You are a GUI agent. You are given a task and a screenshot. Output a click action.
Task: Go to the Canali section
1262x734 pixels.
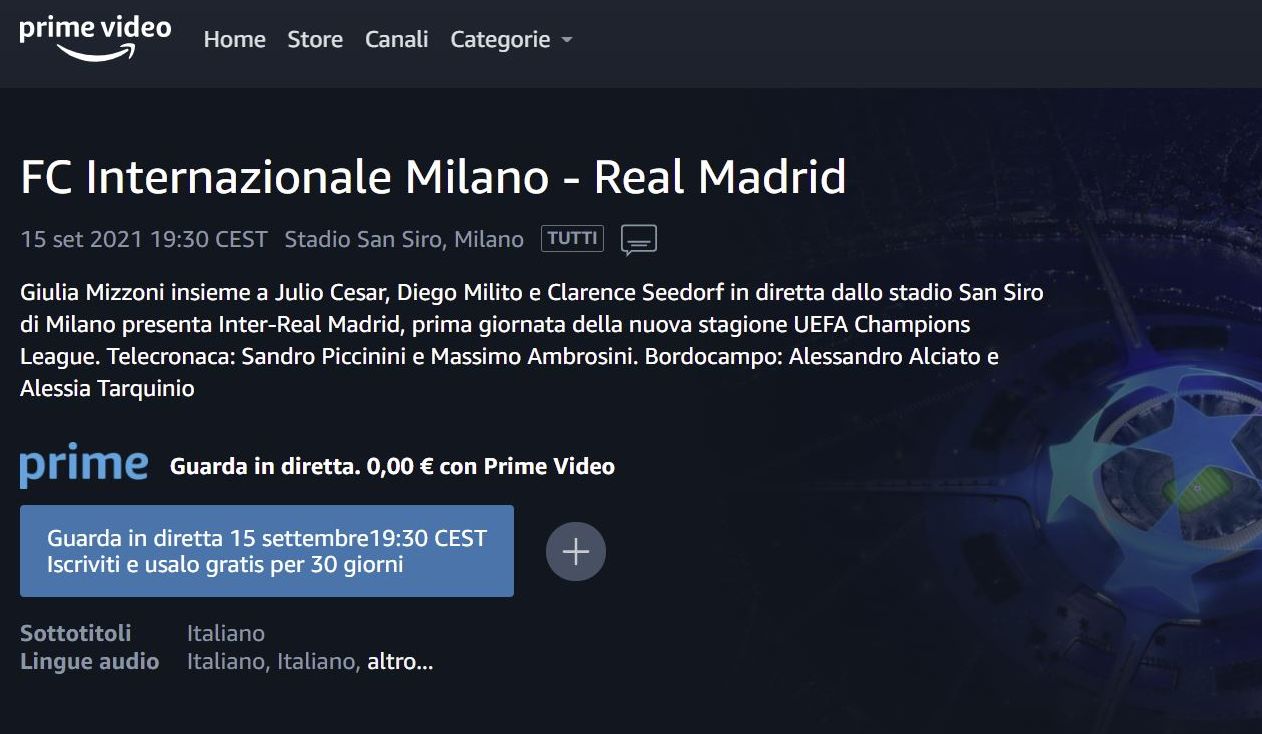[x=397, y=39]
